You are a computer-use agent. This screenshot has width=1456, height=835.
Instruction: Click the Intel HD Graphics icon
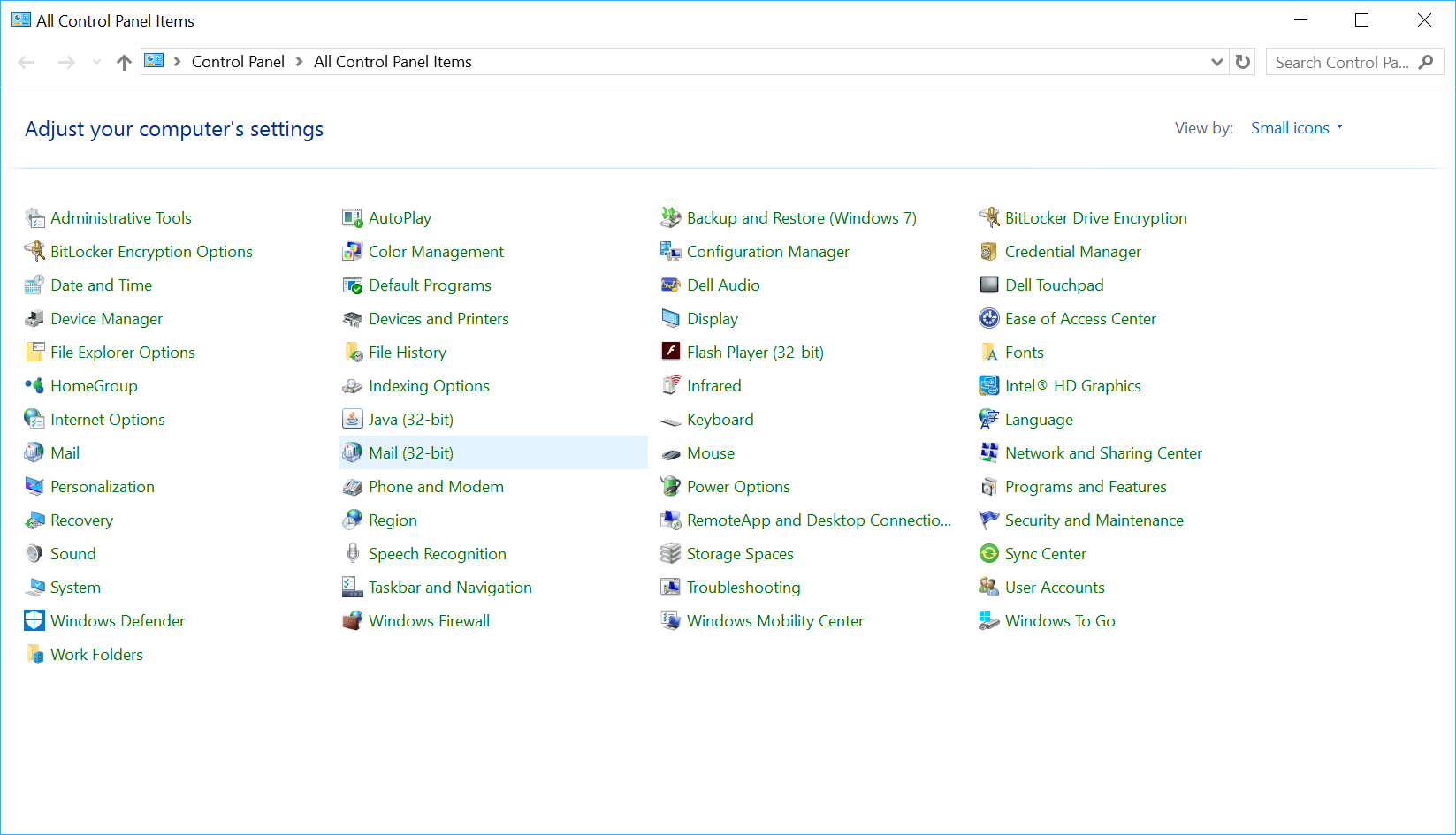pos(989,386)
